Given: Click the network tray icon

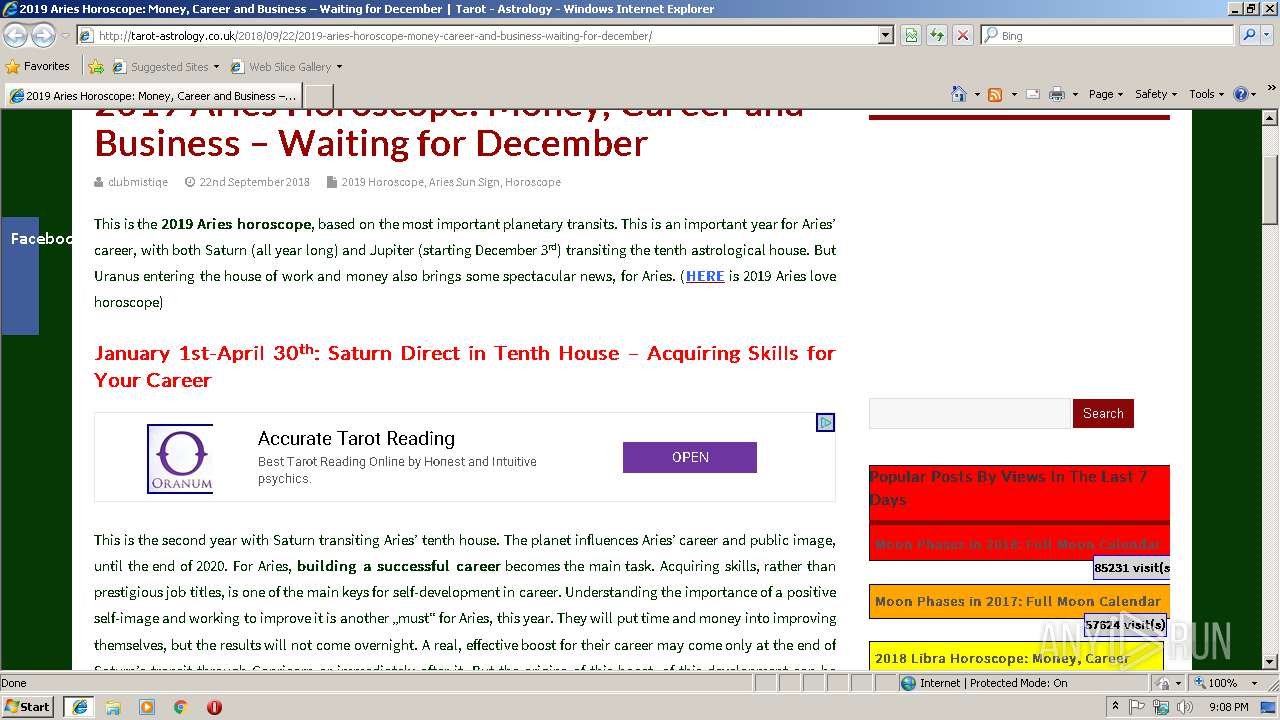Looking at the screenshot, I should [x=1161, y=706].
